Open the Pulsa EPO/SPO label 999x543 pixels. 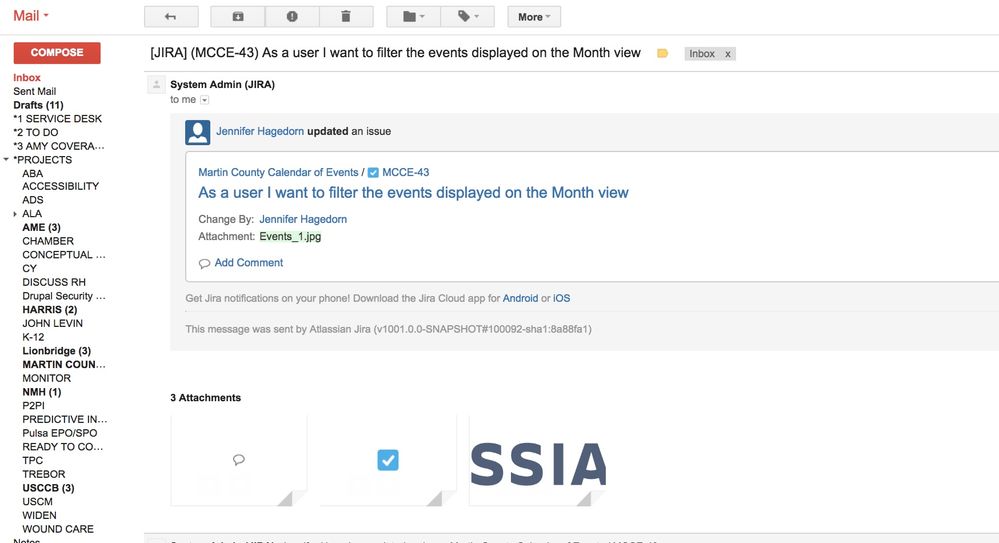pyautogui.click(x=60, y=433)
